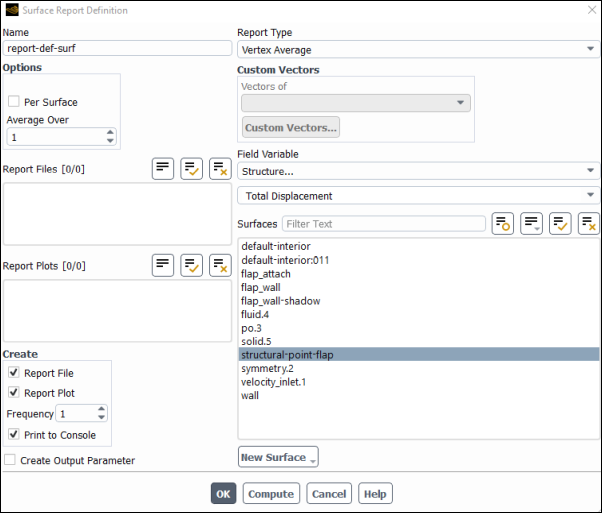
Task: Deselect all Report Plots icon
Action: [220, 265]
